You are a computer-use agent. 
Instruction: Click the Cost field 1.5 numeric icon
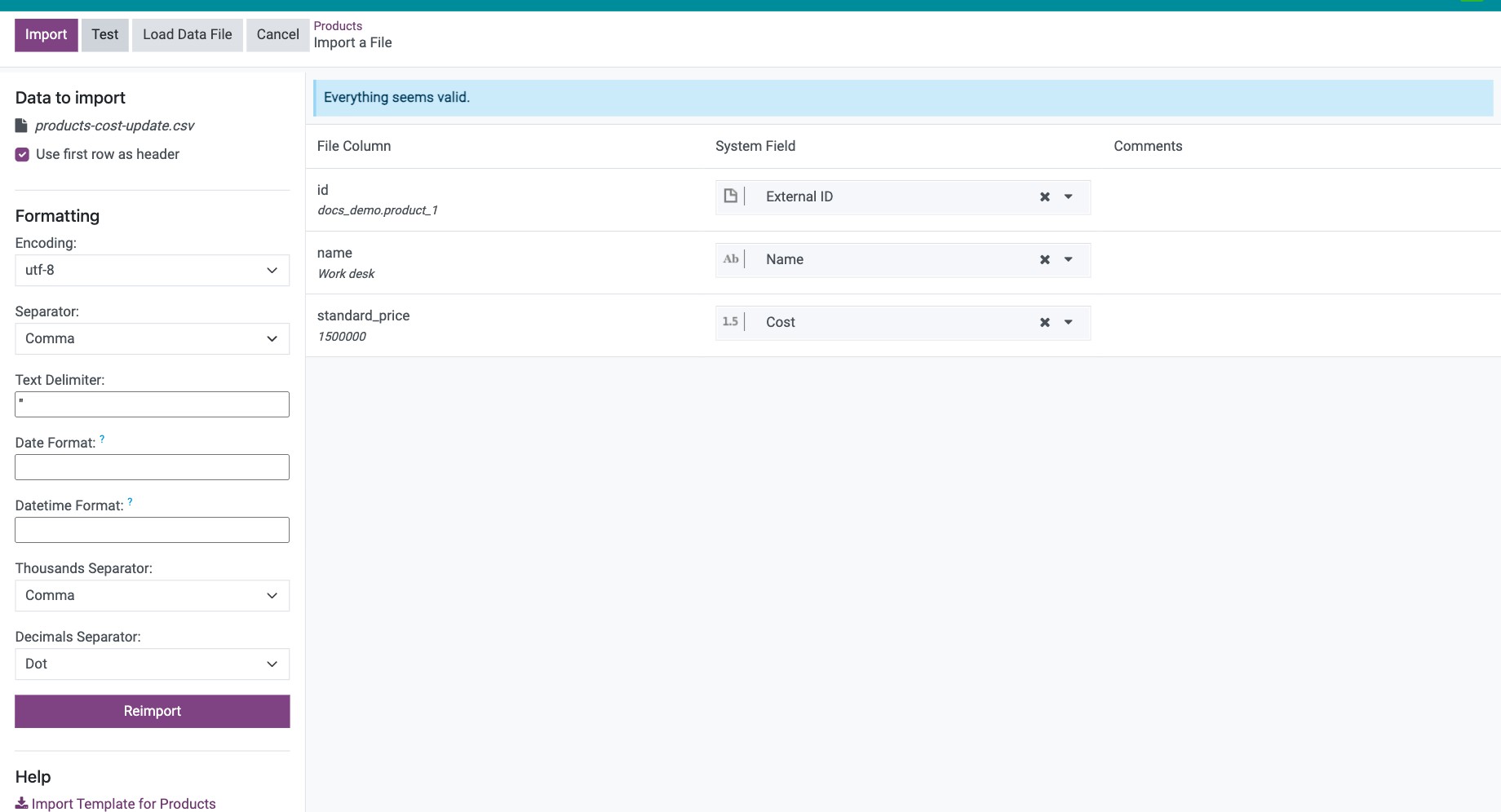(731, 321)
